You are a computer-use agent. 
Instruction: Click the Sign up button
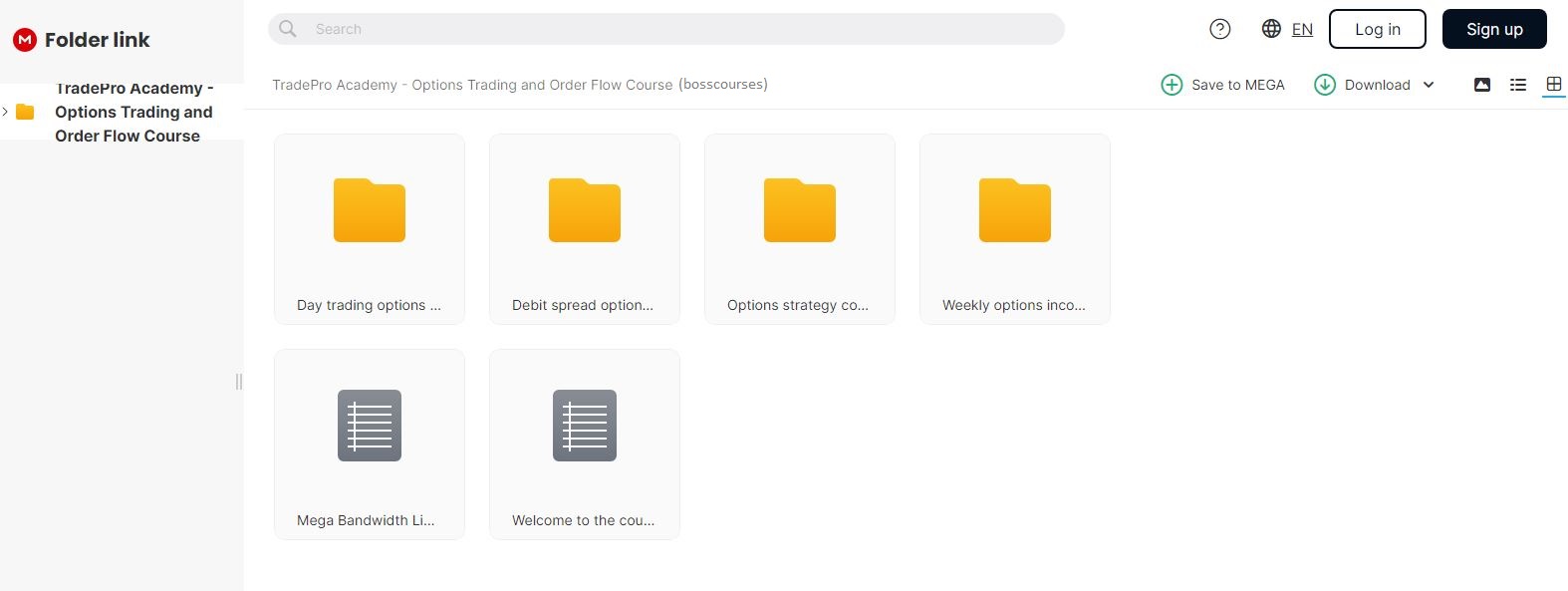1494,29
